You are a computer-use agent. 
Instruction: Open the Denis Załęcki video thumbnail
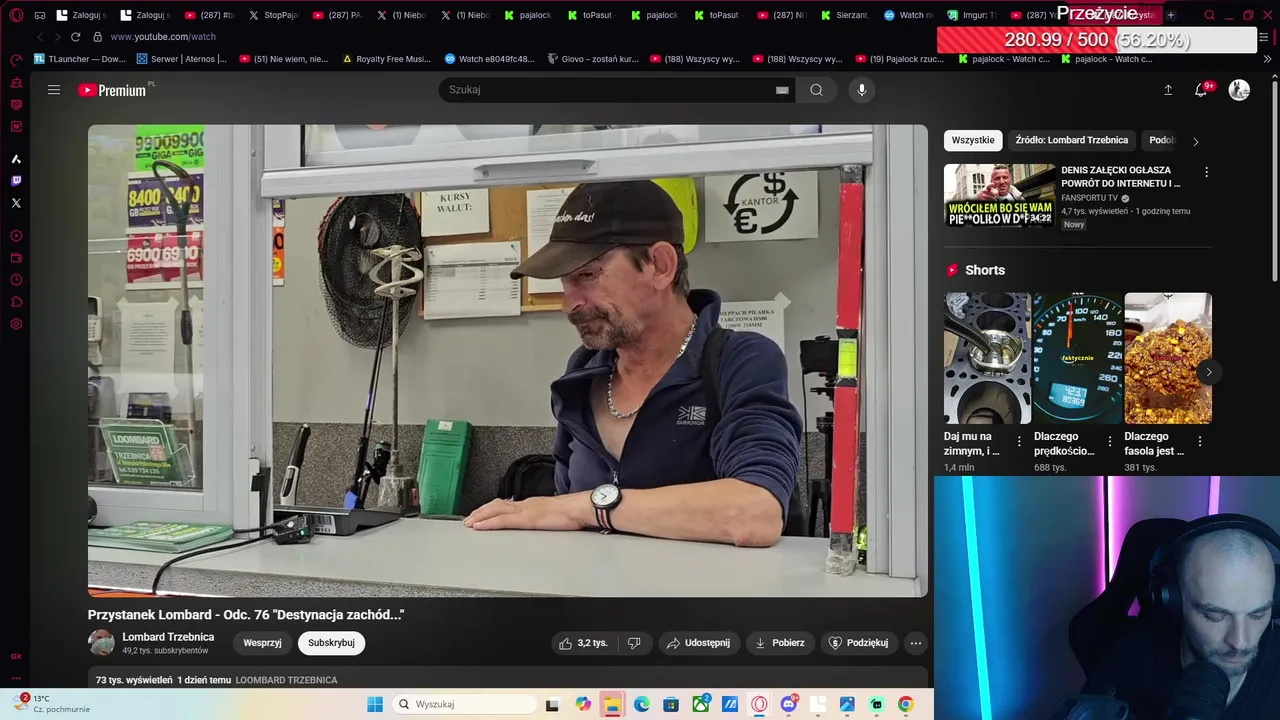pos(999,195)
